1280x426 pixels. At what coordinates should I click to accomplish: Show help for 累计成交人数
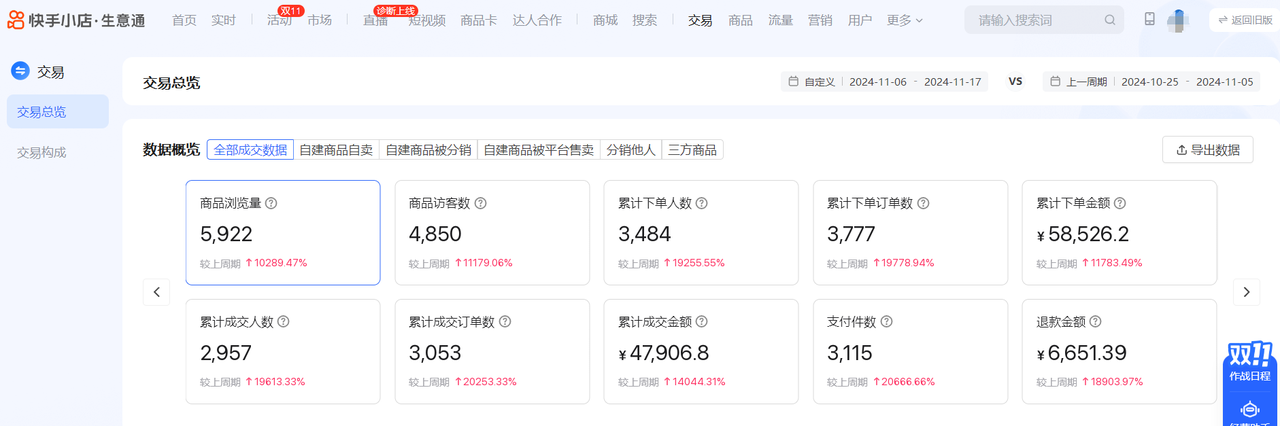[x=284, y=322]
